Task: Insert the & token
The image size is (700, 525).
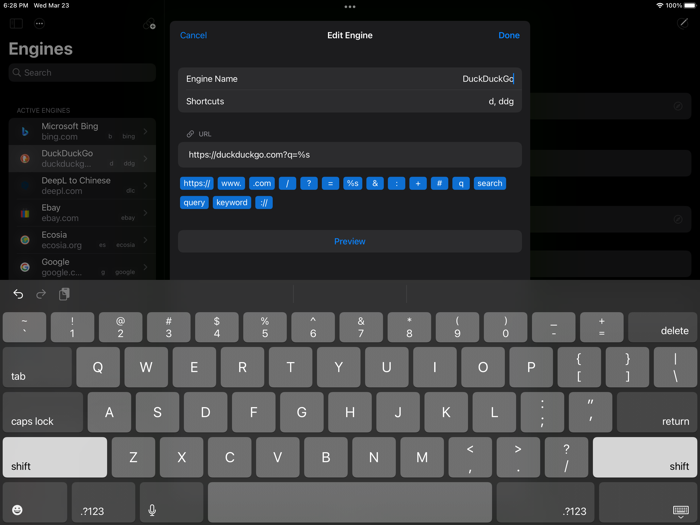Action: pyautogui.click(x=375, y=183)
